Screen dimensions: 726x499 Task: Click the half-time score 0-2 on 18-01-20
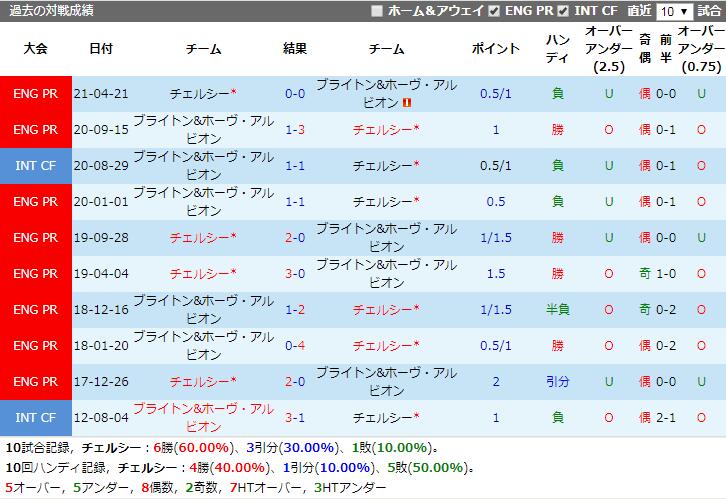pos(666,346)
